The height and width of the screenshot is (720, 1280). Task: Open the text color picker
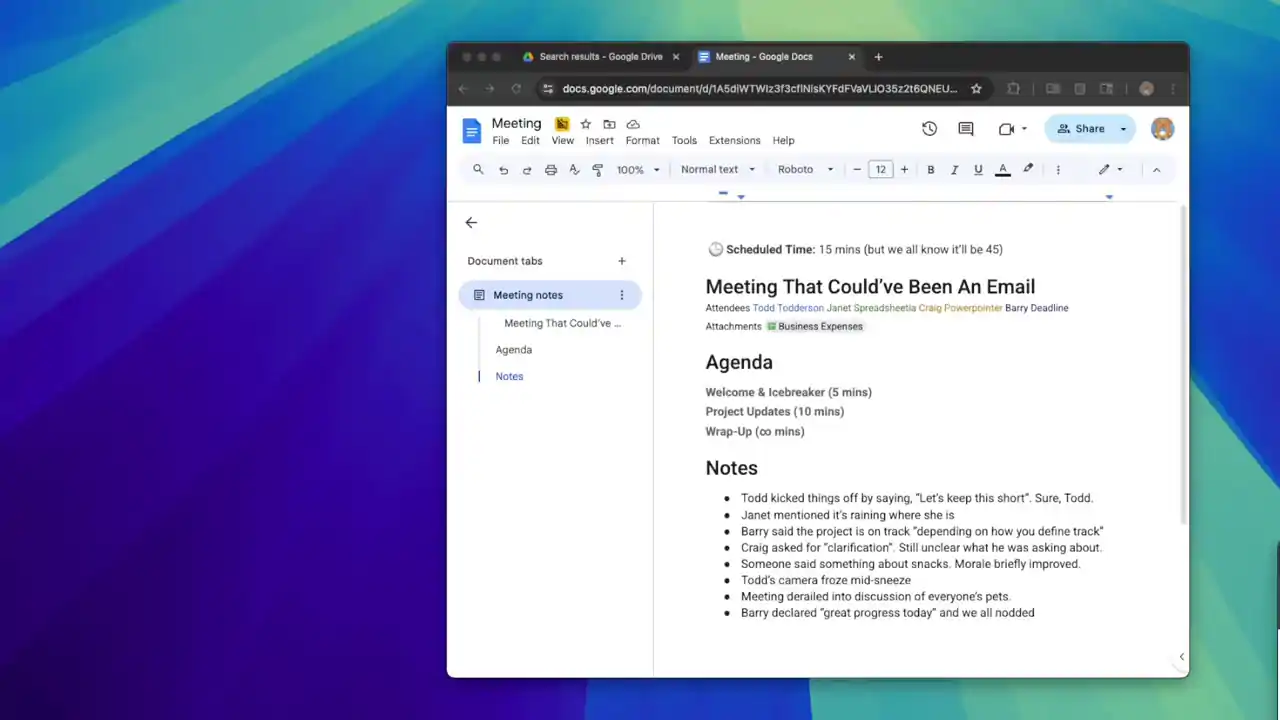1003,170
